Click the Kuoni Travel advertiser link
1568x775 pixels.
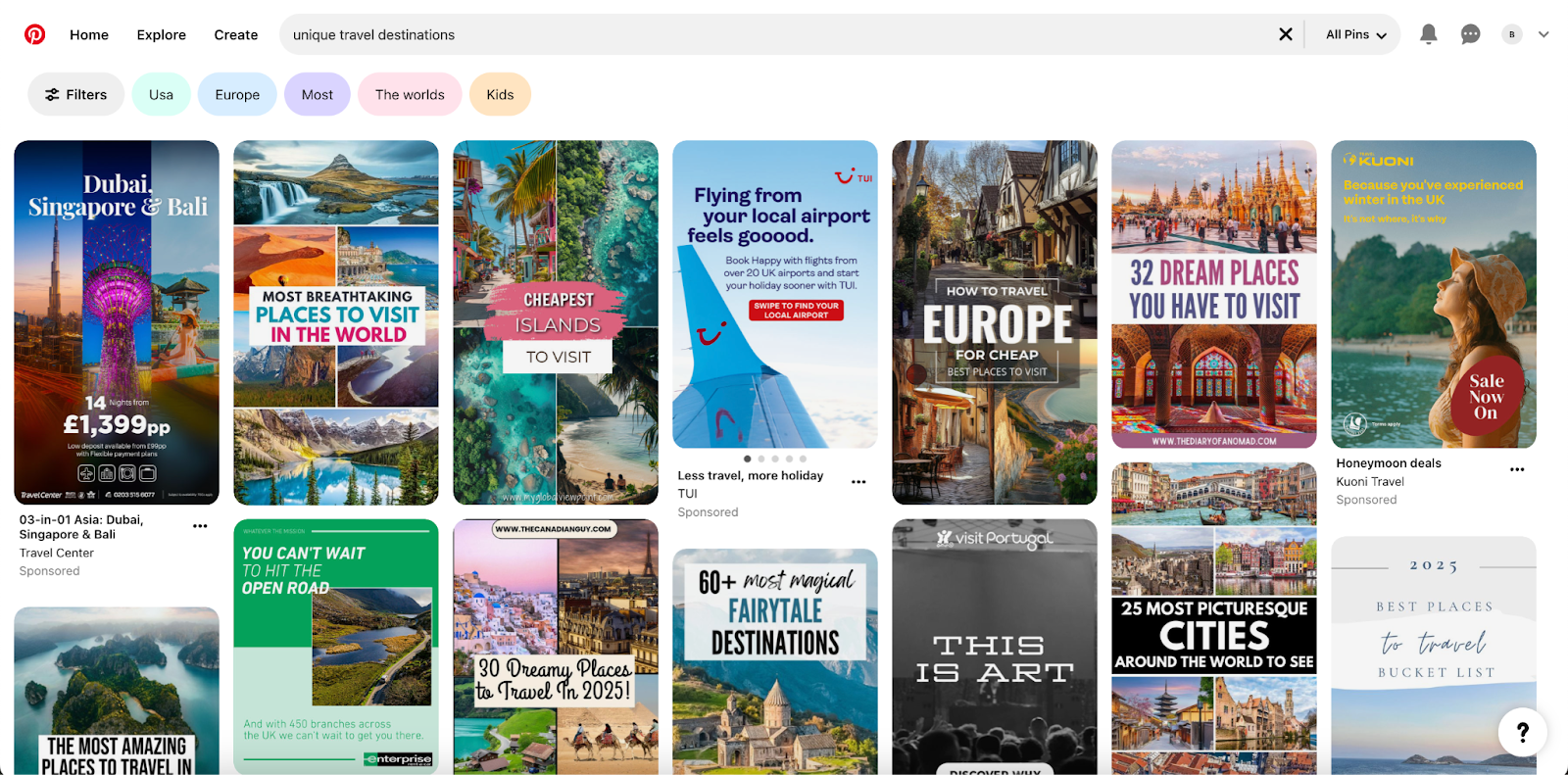coord(1370,481)
